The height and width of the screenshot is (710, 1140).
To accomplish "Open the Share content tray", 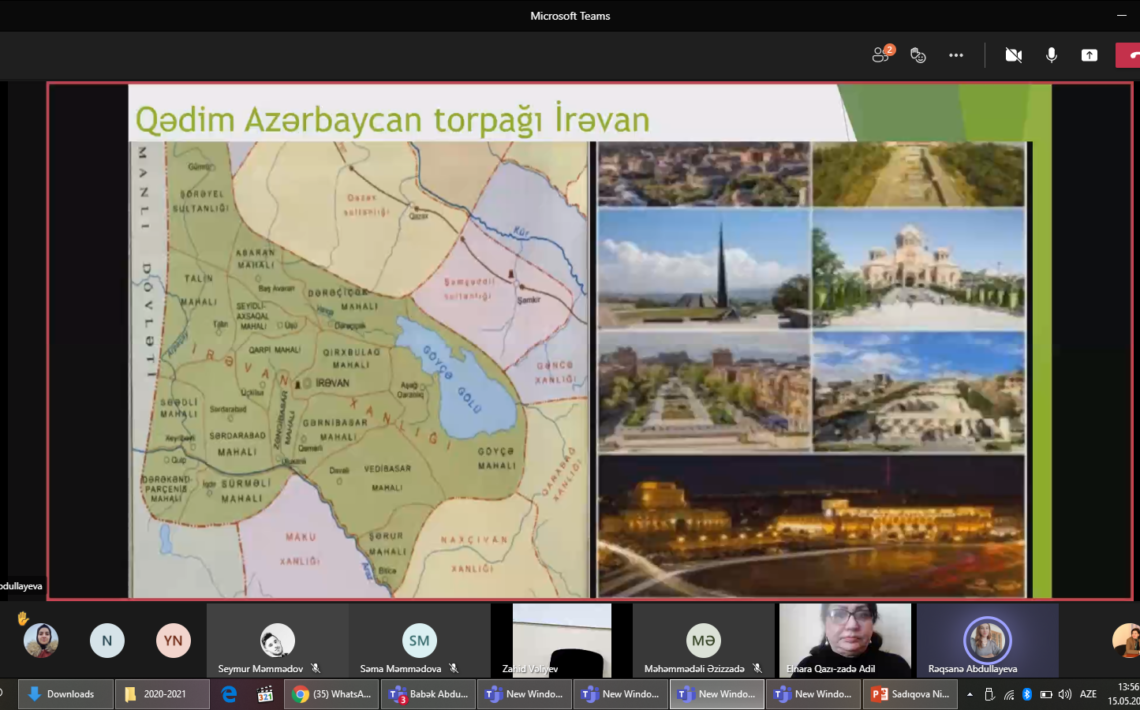I will coord(1089,55).
